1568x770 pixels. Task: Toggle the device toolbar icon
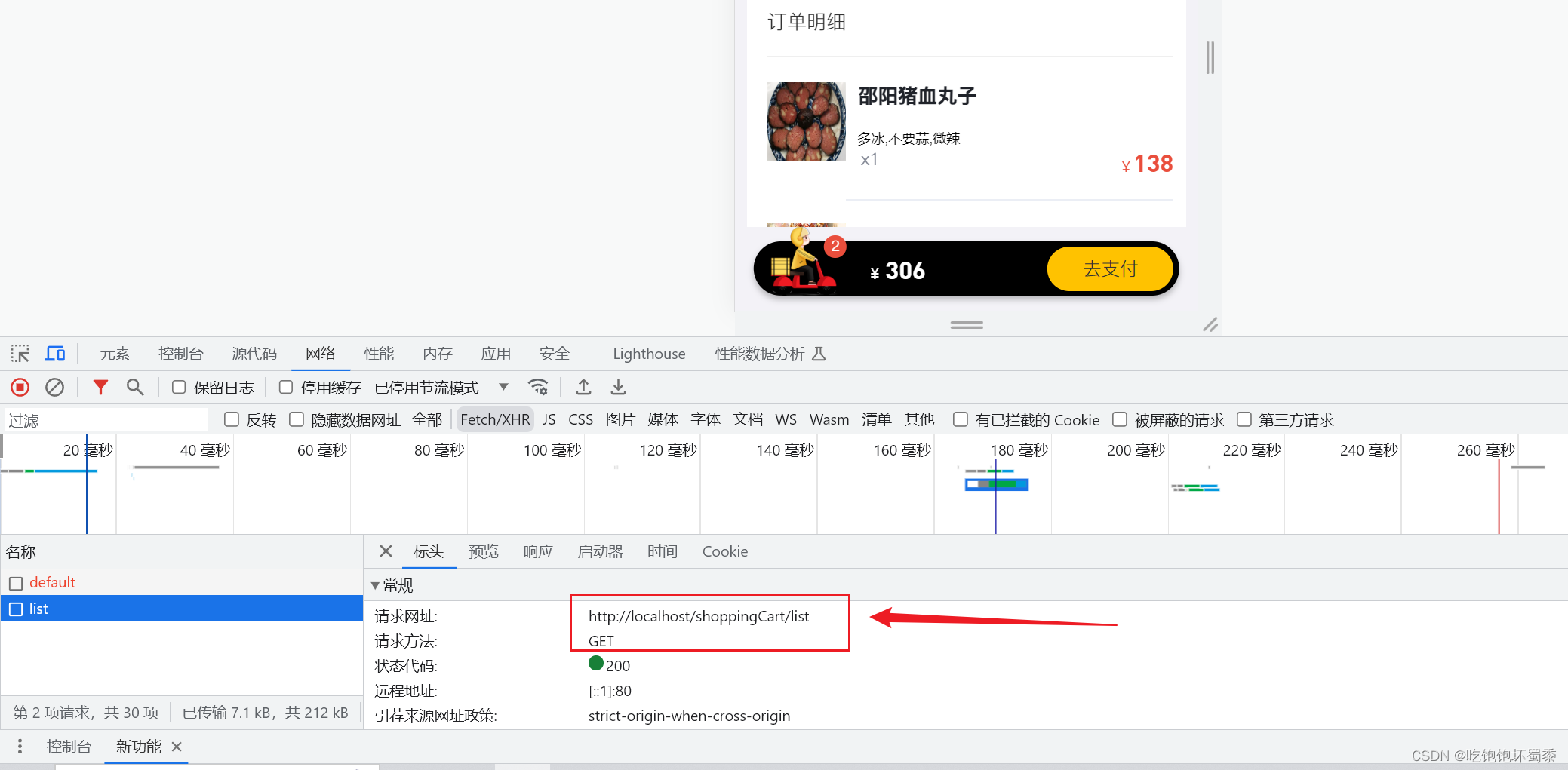pos(54,353)
